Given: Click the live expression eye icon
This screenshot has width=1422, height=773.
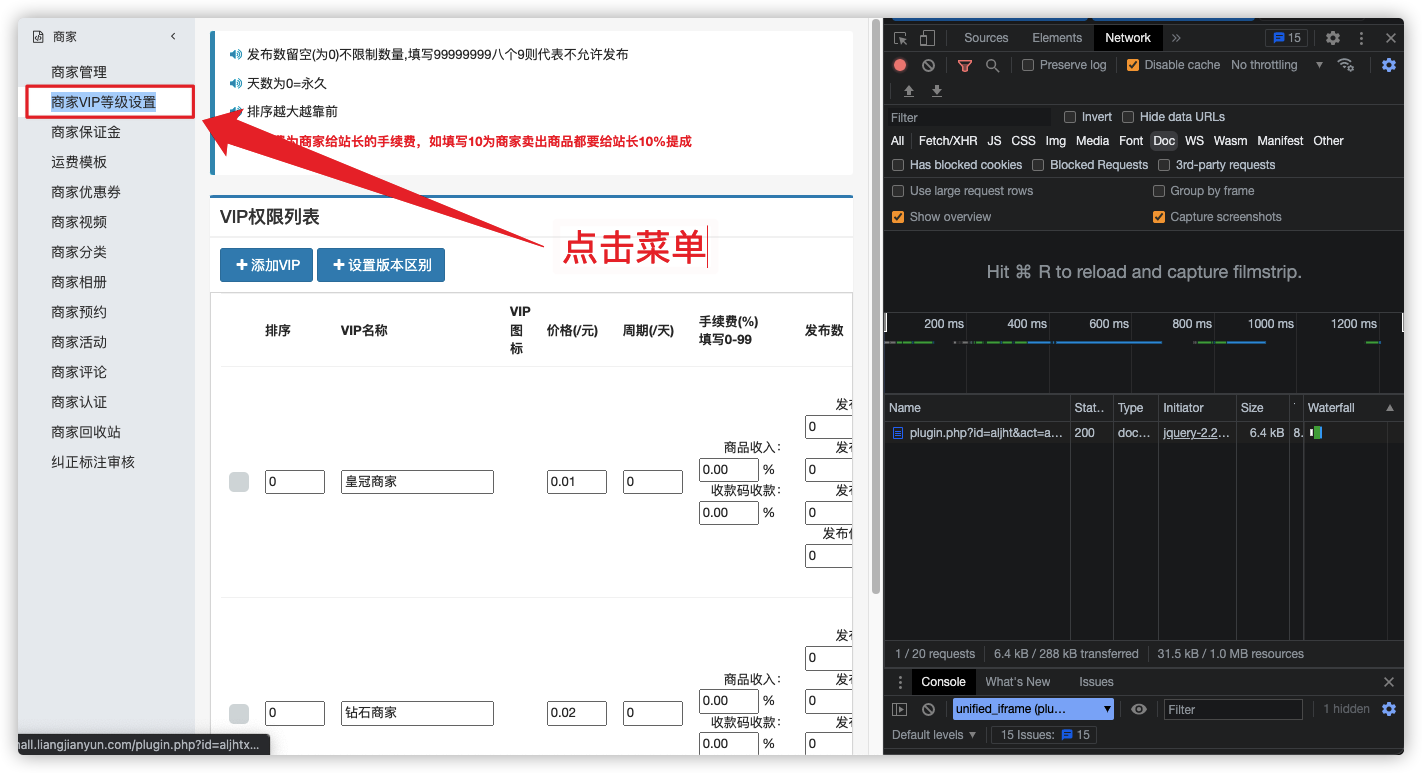Looking at the screenshot, I should coord(1139,709).
